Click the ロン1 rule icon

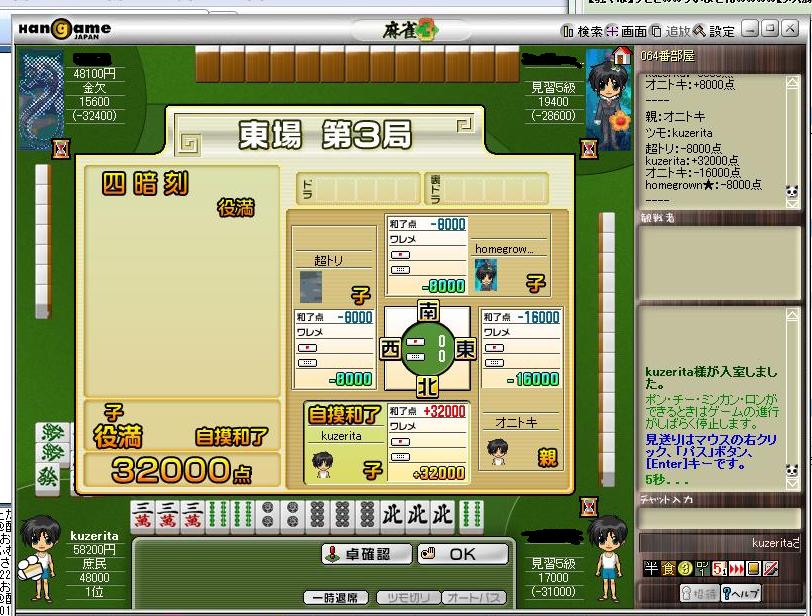702,568
